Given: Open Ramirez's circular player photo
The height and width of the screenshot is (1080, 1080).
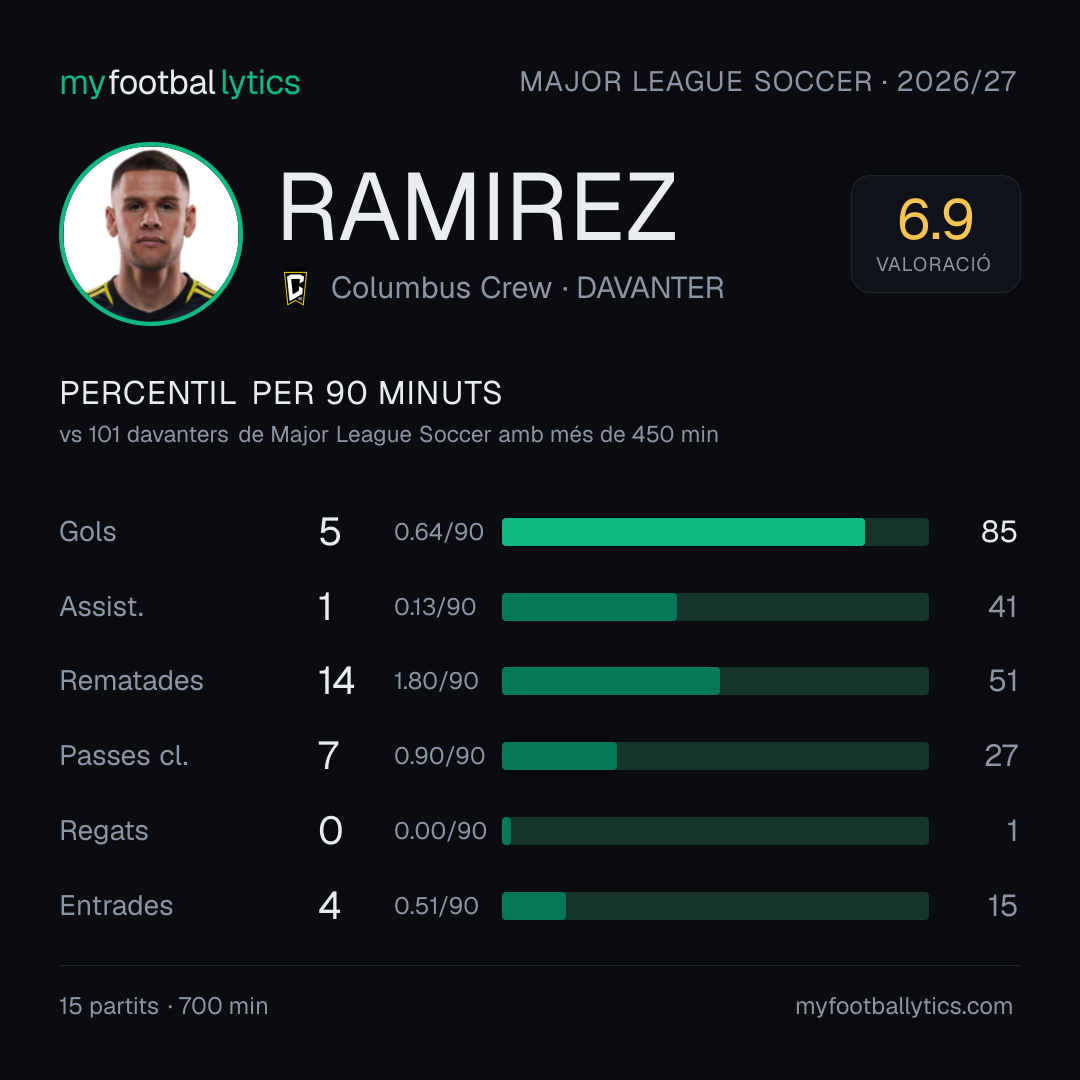Looking at the screenshot, I should 151,233.
